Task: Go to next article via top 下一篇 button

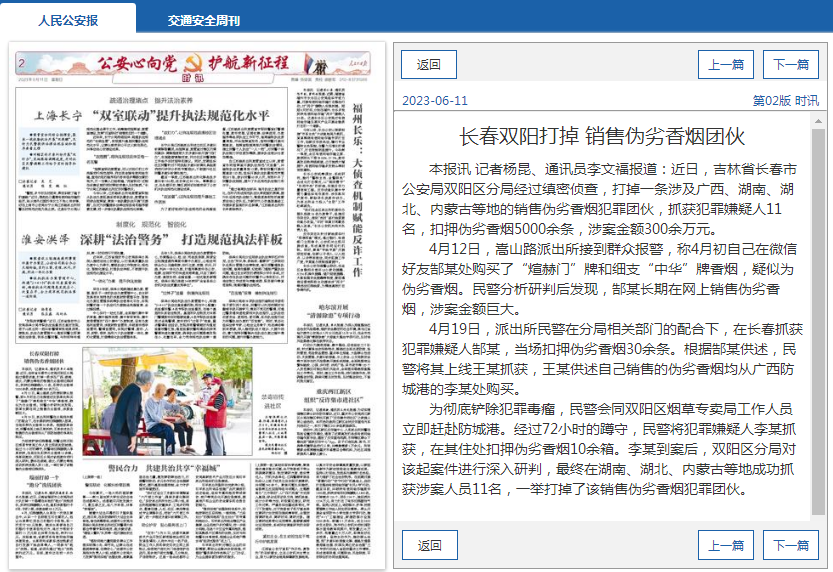Action: click(x=790, y=65)
